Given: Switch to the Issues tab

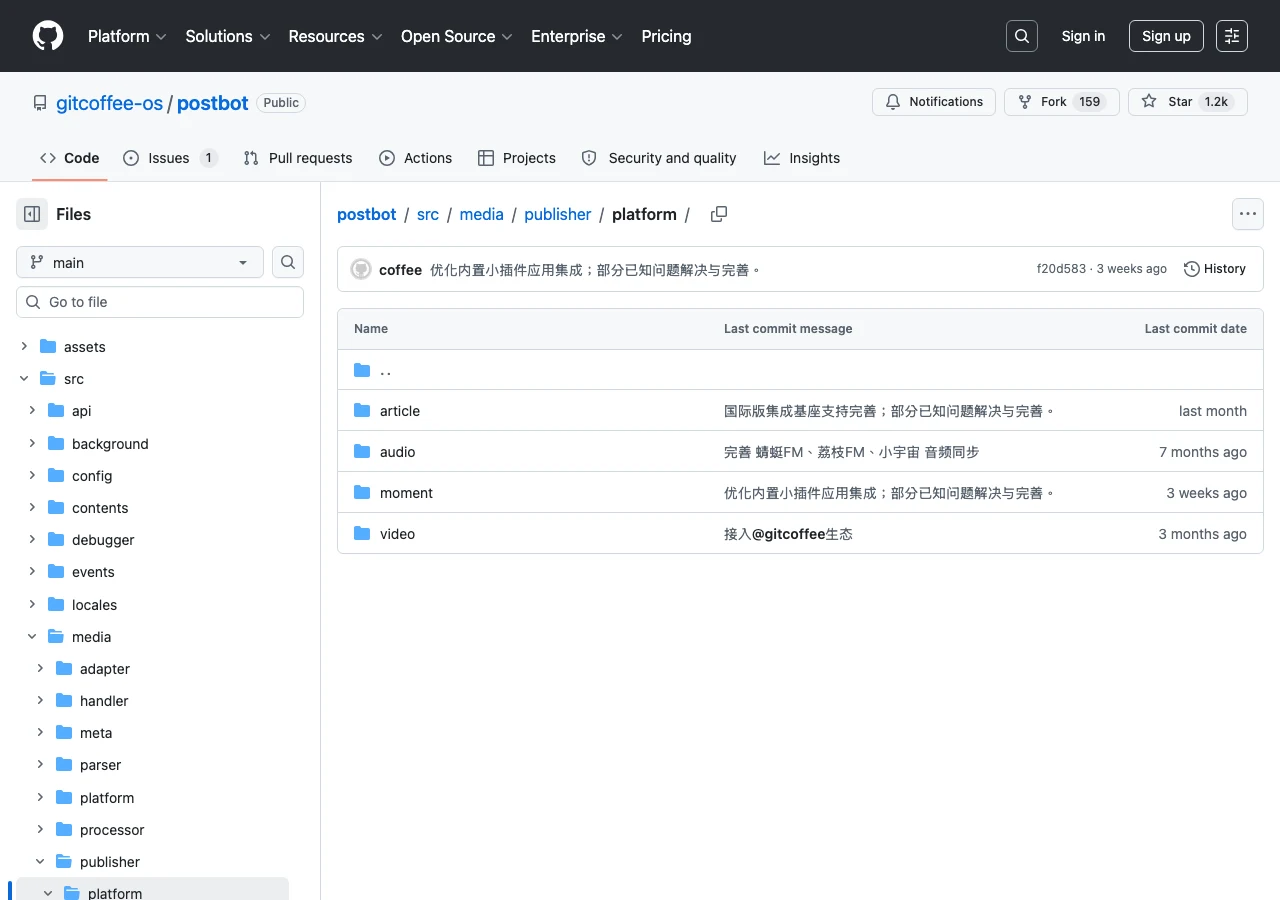Looking at the screenshot, I should (170, 158).
